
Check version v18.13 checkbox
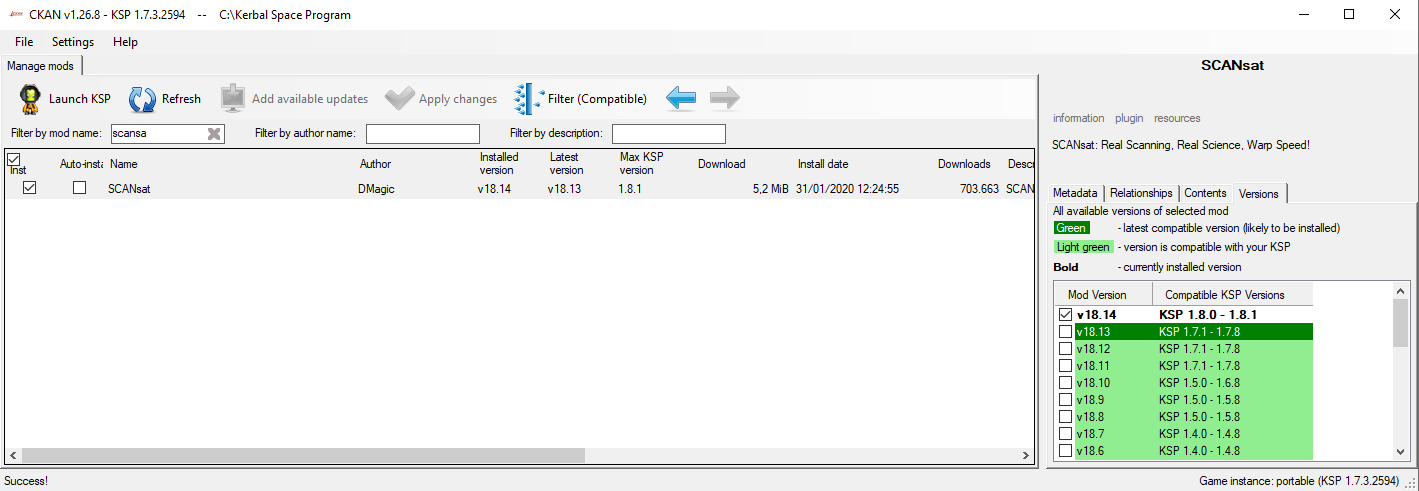1066,332
